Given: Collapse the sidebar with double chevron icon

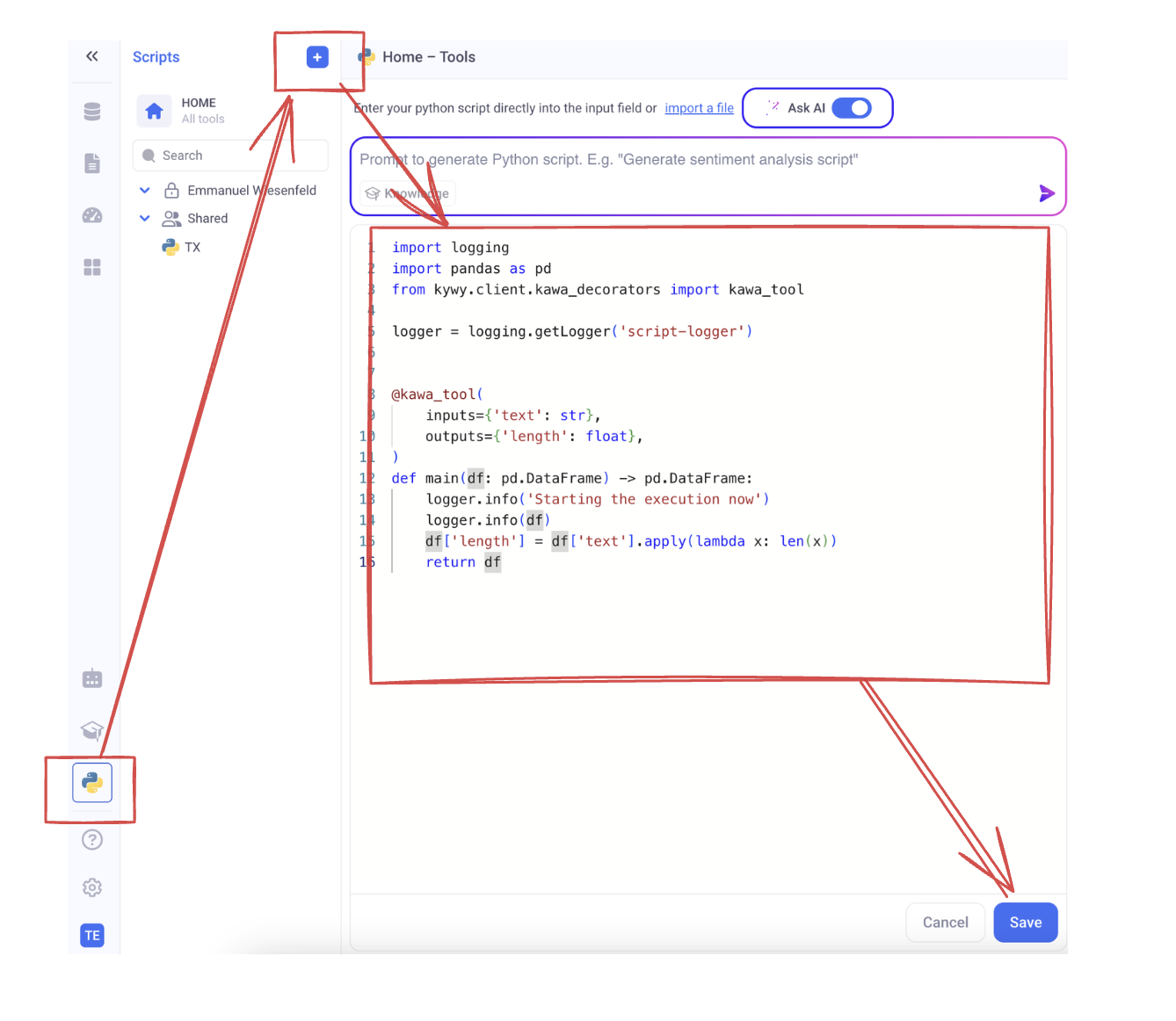Looking at the screenshot, I should click(x=92, y=56).
